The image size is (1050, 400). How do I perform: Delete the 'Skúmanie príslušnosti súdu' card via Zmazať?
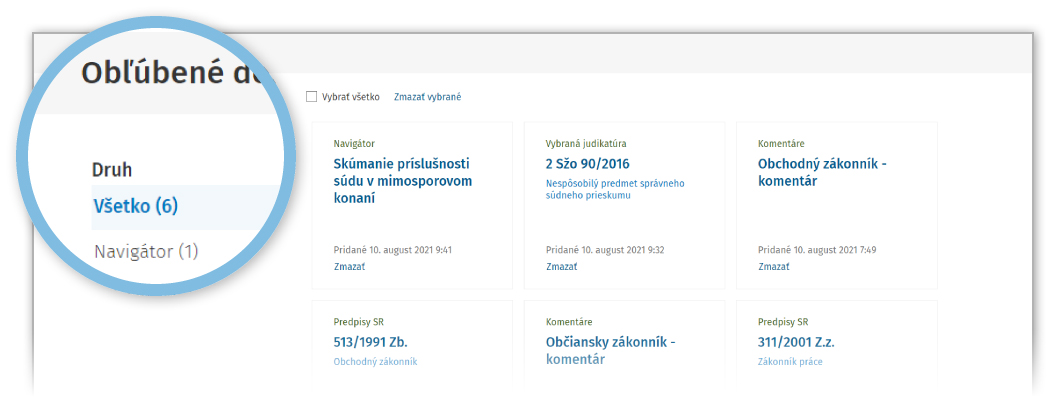coord(349,267)
